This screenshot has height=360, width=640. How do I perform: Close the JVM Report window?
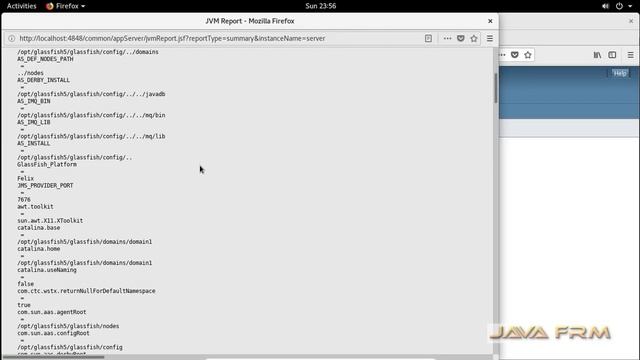click(490, 21)
